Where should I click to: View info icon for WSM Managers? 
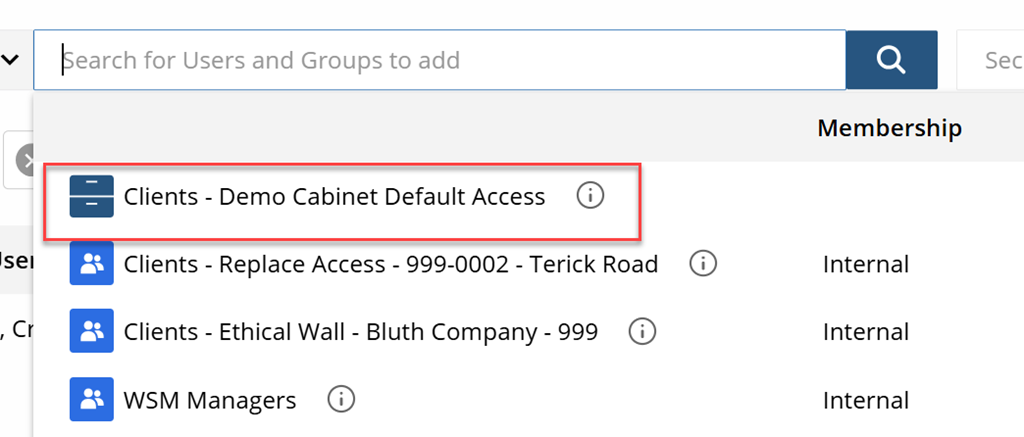pos(341,400)
